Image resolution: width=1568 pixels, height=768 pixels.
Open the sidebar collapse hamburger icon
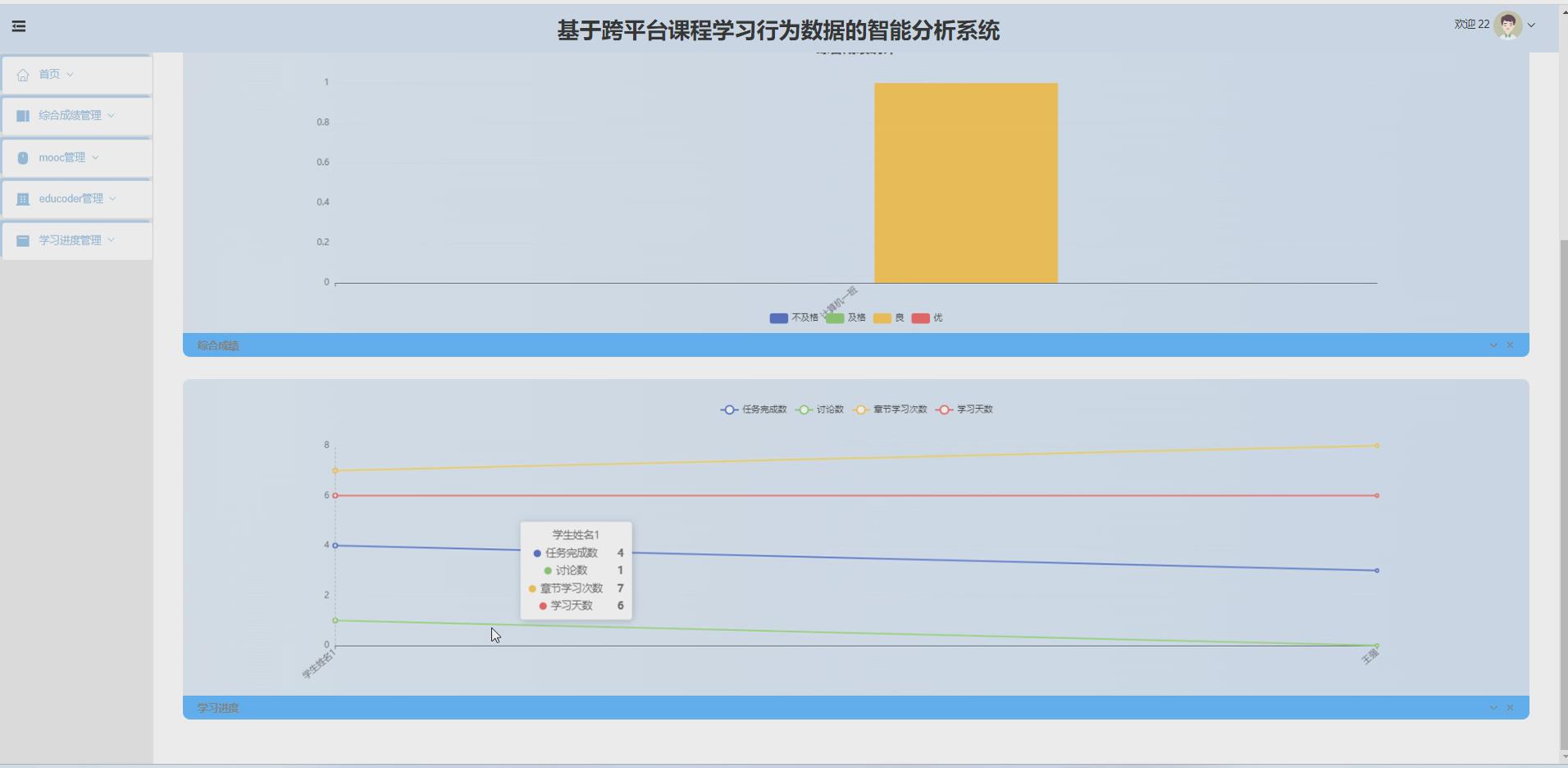click(x=19, y=26)
